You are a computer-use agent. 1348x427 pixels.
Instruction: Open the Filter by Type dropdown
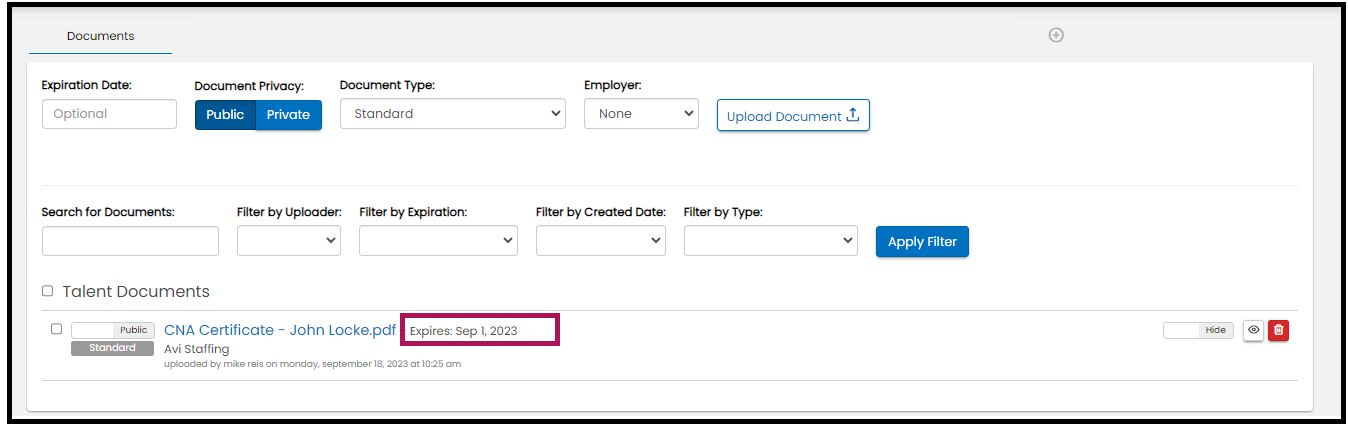(770, 241)
